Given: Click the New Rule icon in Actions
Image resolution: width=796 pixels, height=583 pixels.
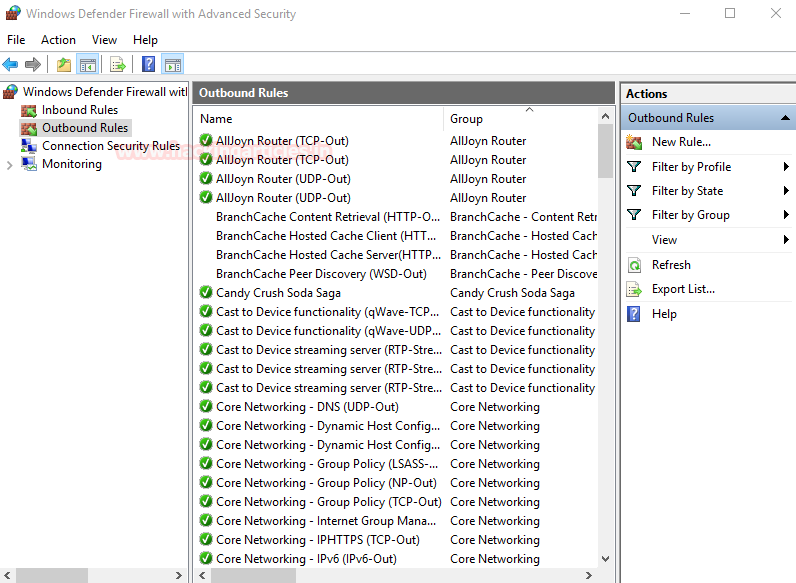Looking at the screenshot, I should (634, 142).
